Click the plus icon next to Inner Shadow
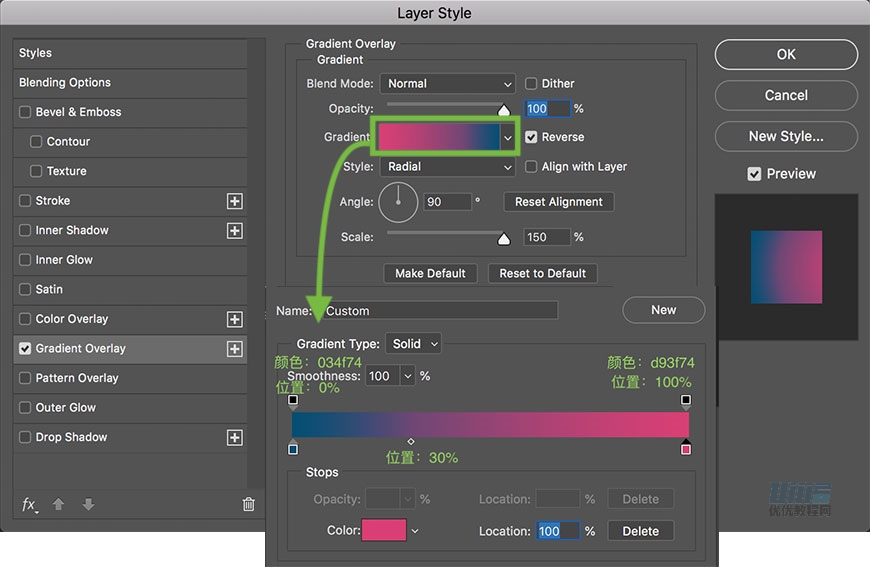 pos(234,231)
